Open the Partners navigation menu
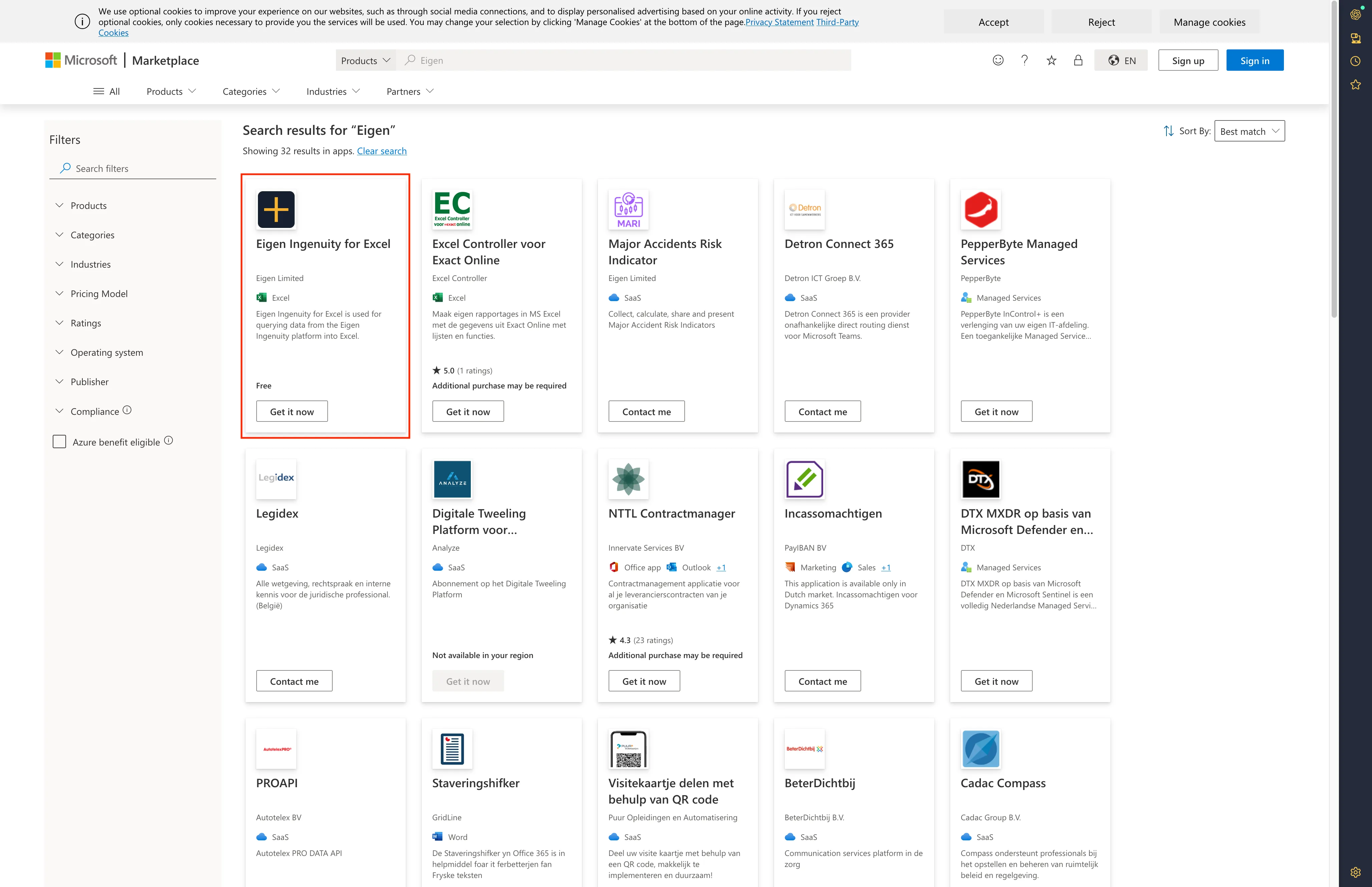The image size is (1372, 887). point(409,91)
